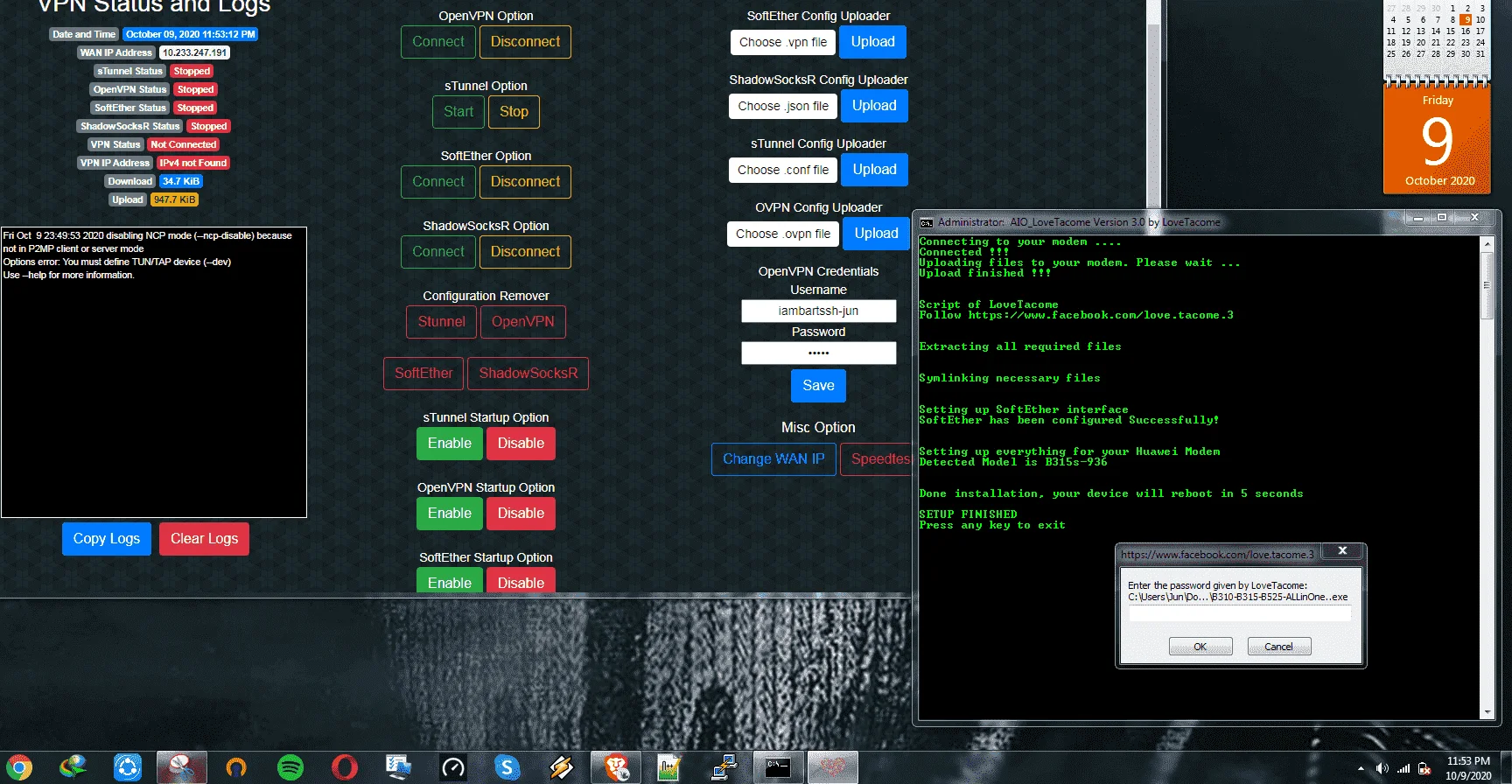Open the orange keyhole OpenVPN taskbar icon

(x=236, y=767)
